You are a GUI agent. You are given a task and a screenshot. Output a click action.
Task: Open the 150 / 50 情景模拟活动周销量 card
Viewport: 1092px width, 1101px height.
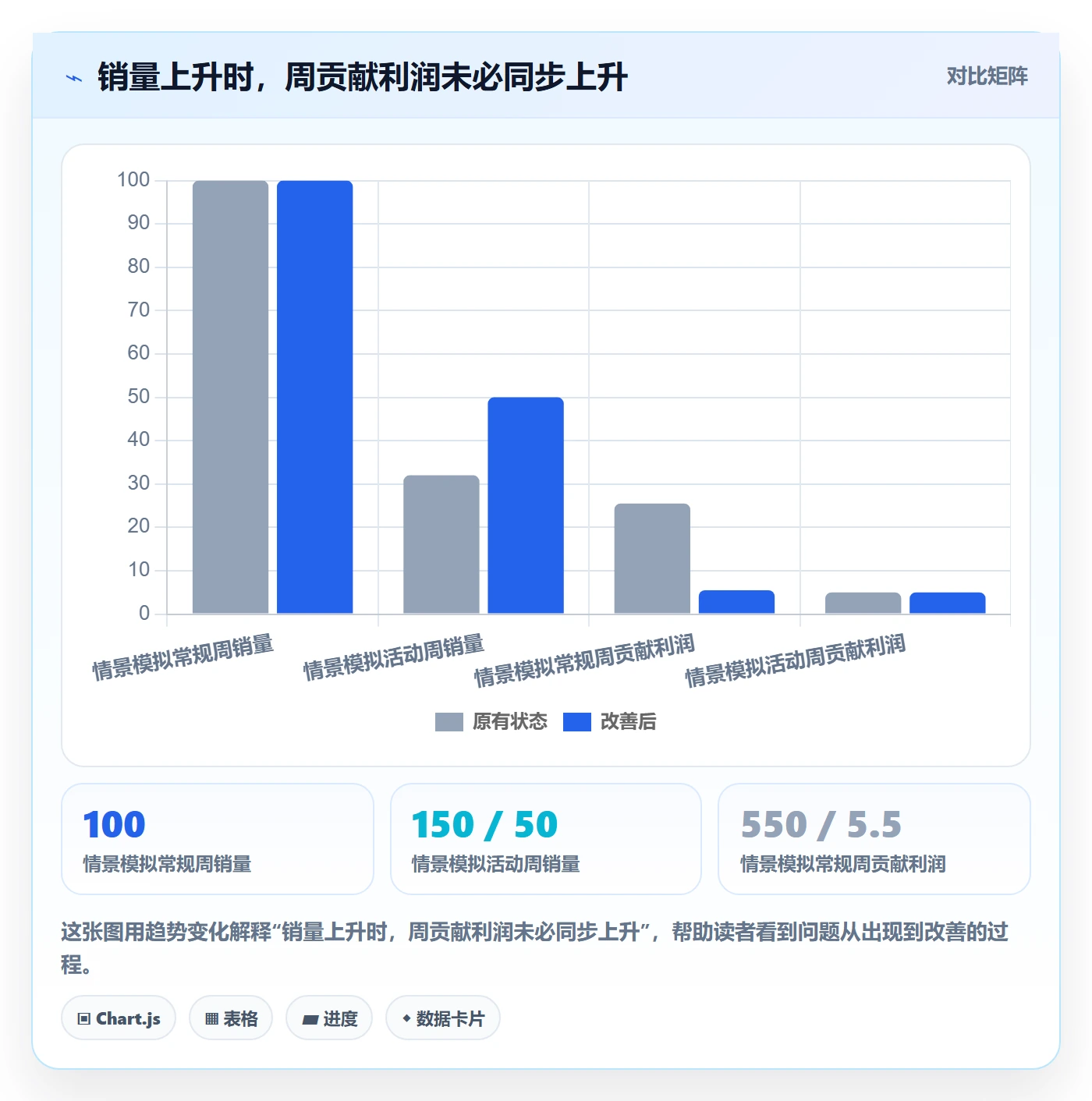coord(546,839)
